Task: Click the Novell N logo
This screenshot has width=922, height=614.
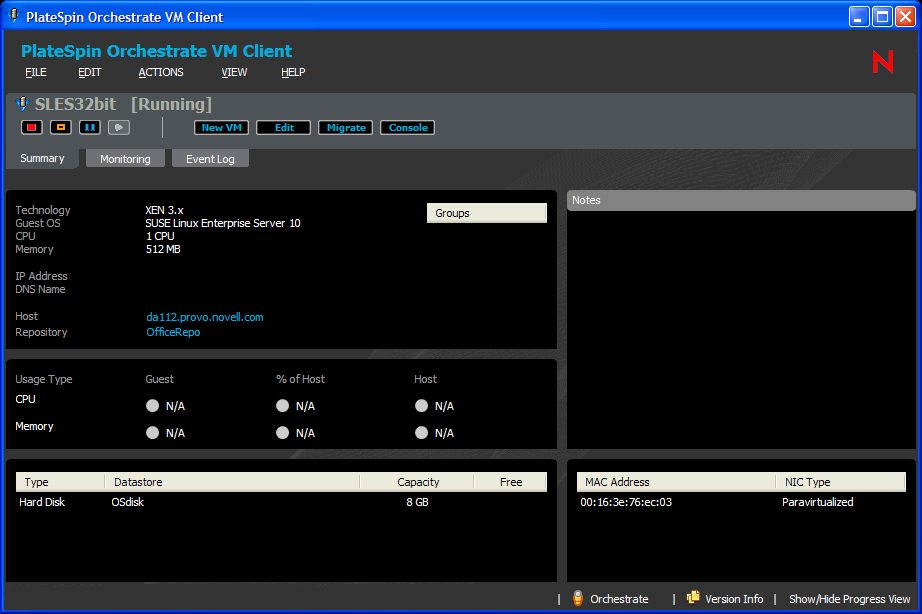Action: 883,62
